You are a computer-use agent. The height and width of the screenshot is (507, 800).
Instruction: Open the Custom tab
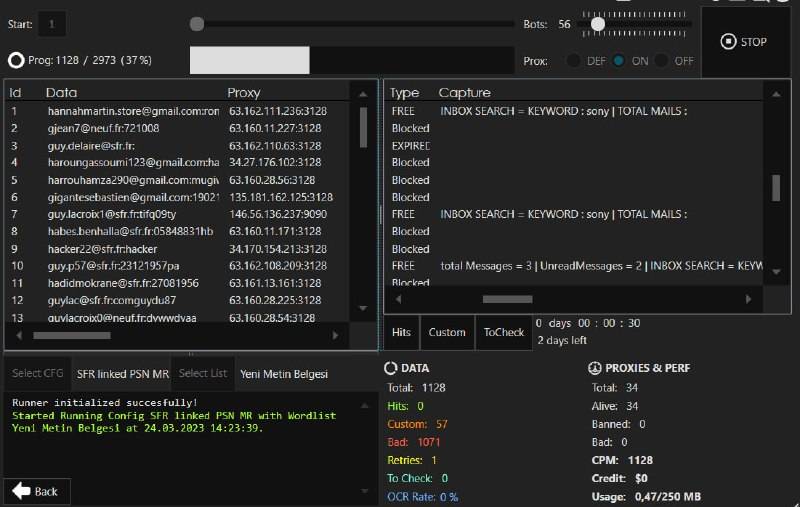tap(447, 333)
